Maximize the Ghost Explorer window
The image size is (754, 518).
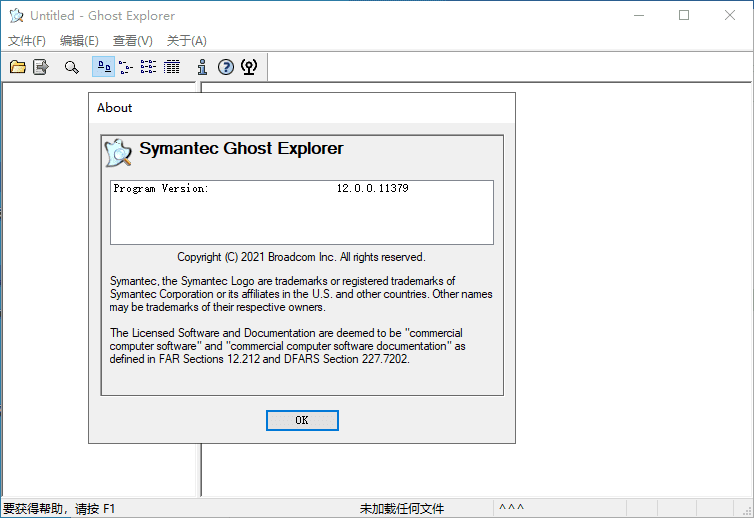pos(684,15)
